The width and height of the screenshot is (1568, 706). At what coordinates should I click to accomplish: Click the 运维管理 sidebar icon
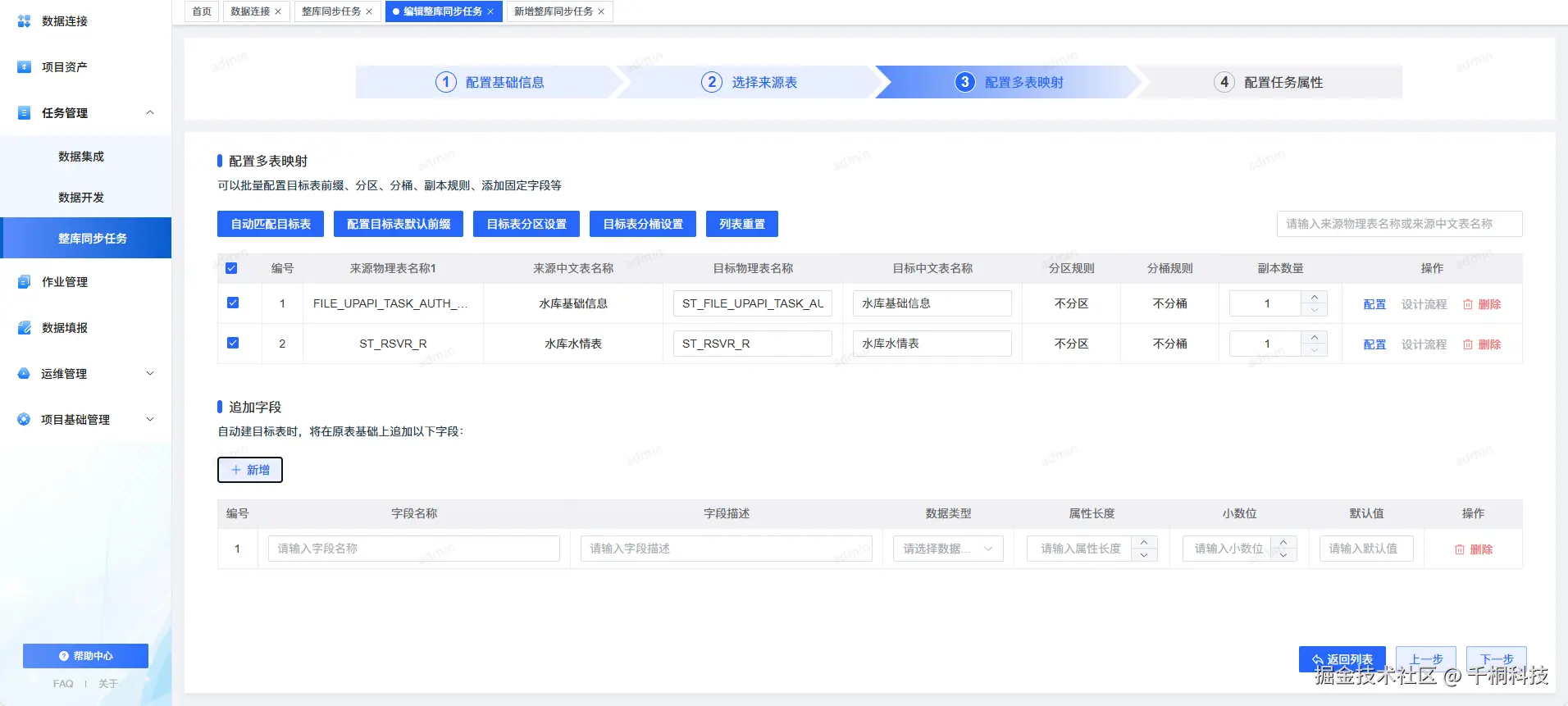pyautogui.click(x=24, y=374)
